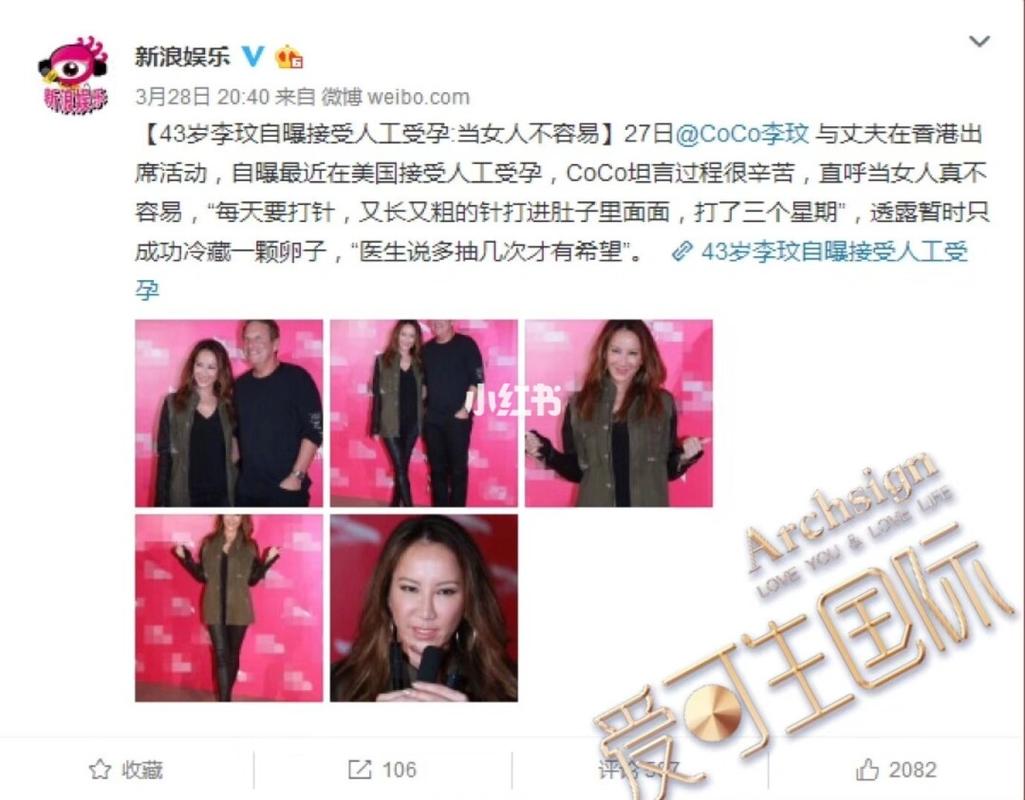Open the fourth photo with raised hands

click(x=229, y=608)
